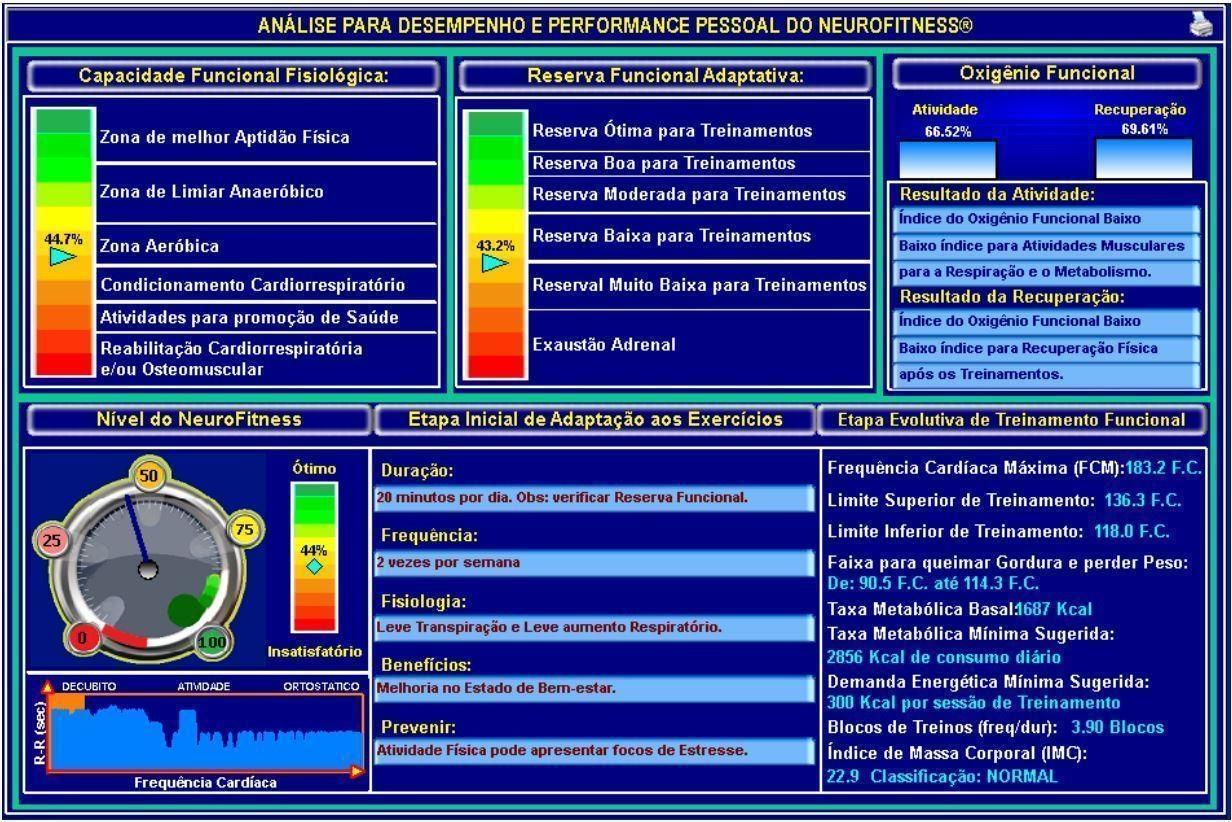Click the pink 25 badge on the gauge

click(54, 541)
